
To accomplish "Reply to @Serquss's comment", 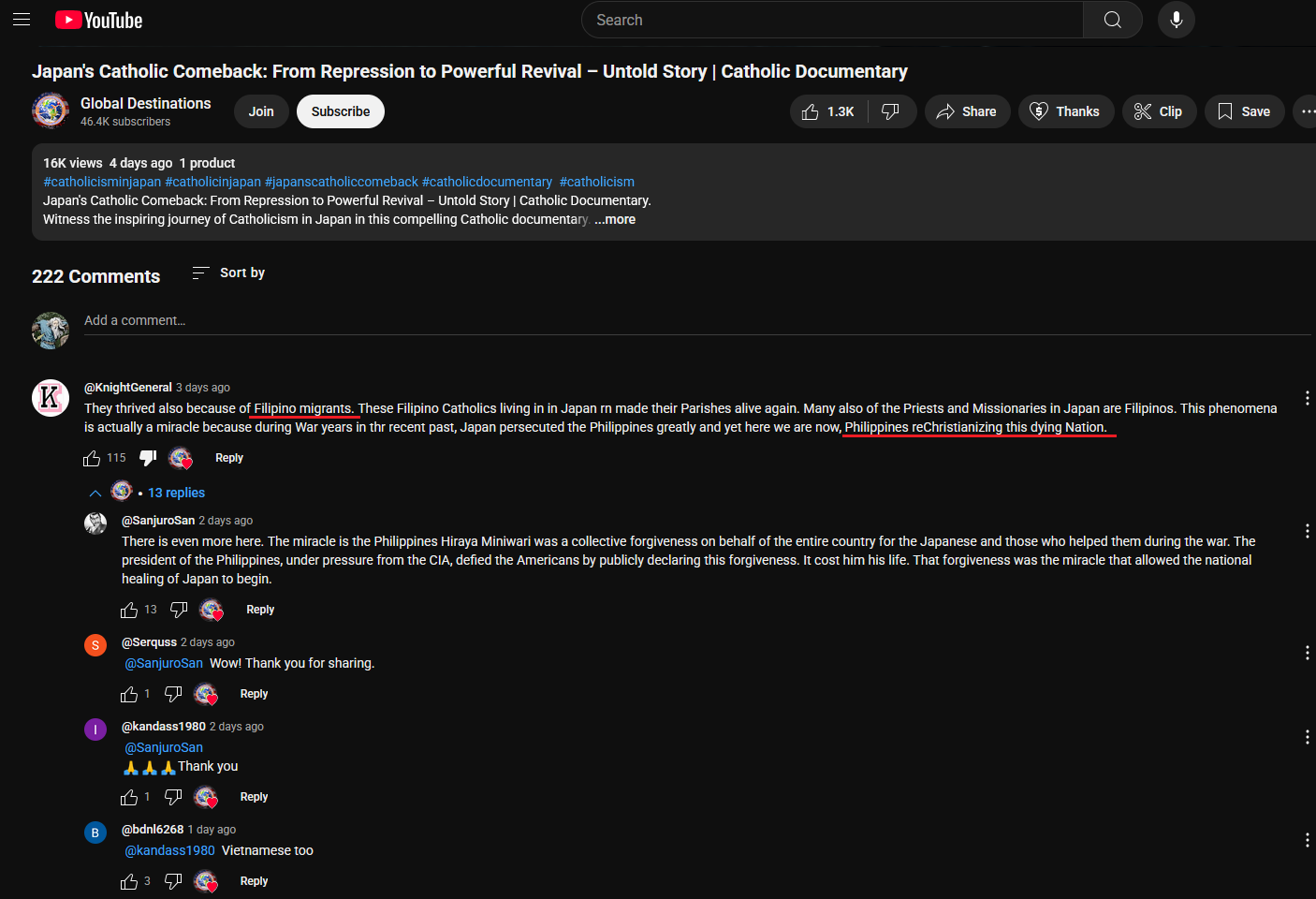I will pos(254,694).
